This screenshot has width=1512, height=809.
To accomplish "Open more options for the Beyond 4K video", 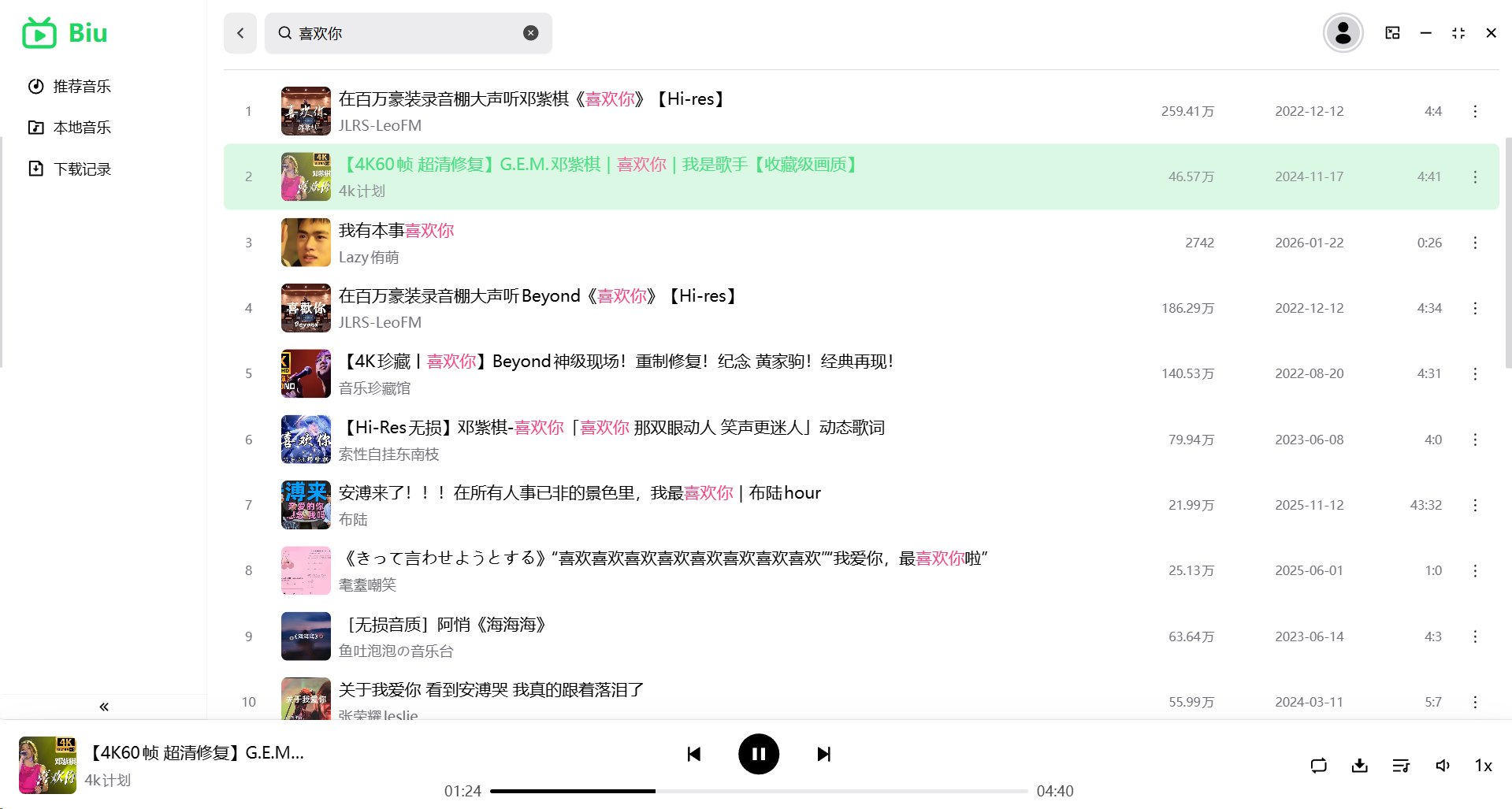I will (x=1474, y=373).
